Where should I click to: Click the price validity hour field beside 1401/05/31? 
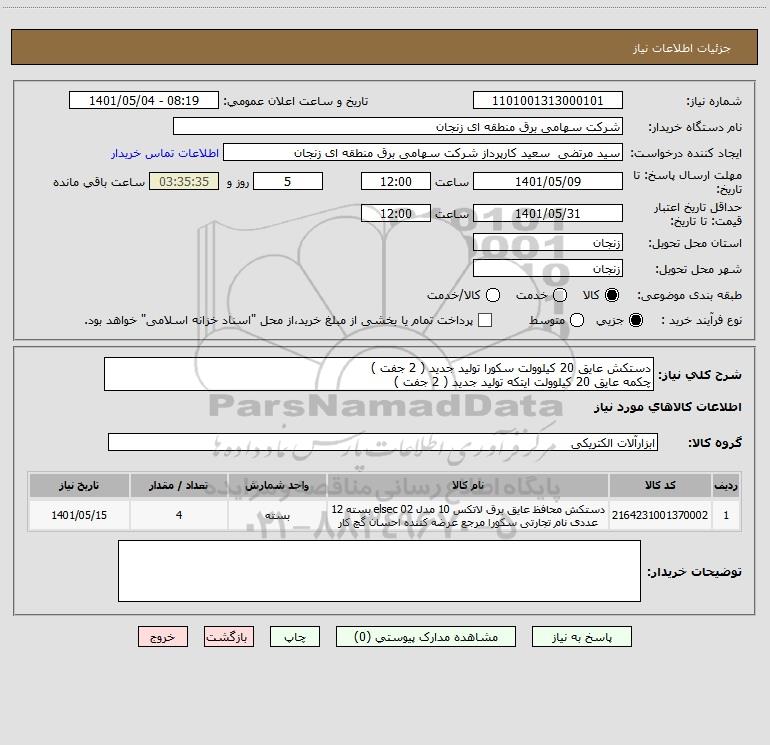pos(396,214)
